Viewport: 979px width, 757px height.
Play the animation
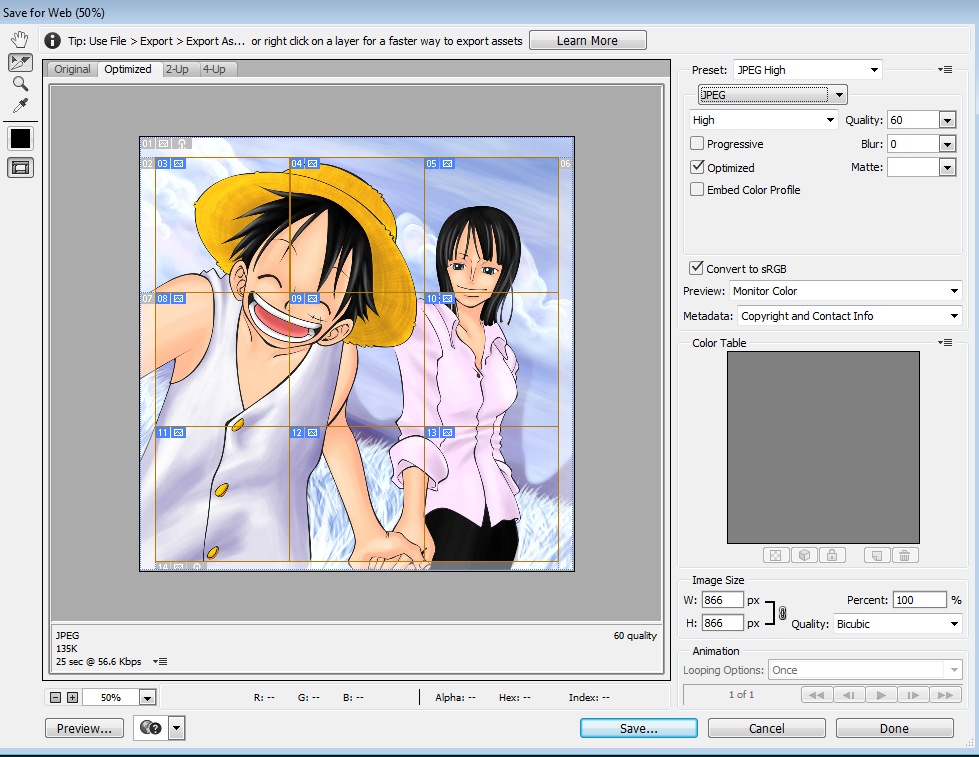coord(881,695)
